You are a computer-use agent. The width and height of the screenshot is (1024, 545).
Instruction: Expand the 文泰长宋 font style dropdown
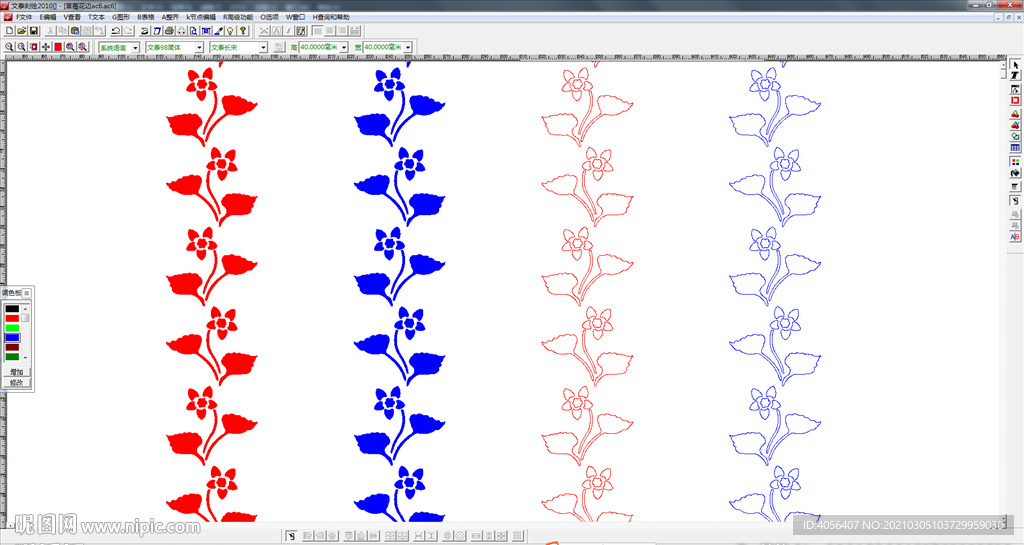click(x=263, y=47)
